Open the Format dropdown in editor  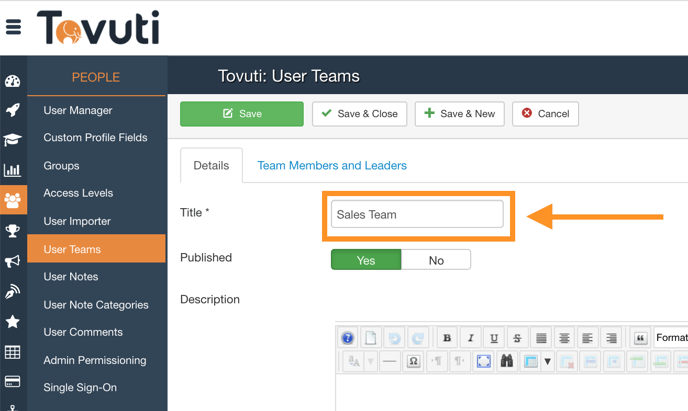[x=670, y=338]
